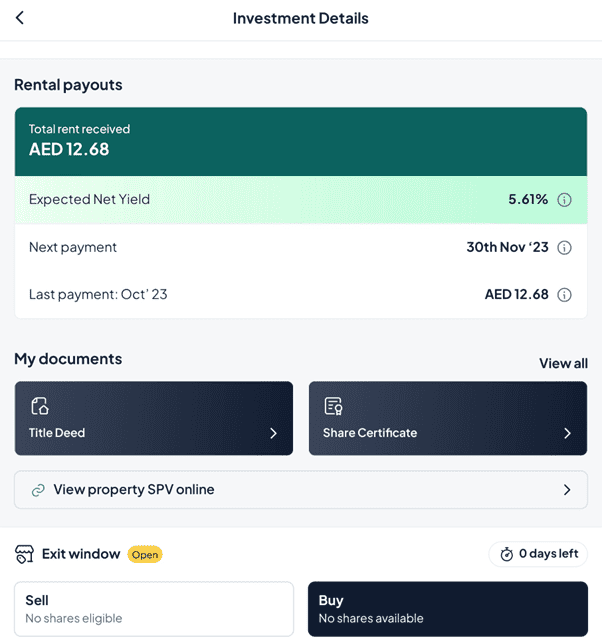Screen dimensions: 602x643
Task: Click info icon beside Expected Net Yield
Action: pyautogui.click(x=564, y=200)
